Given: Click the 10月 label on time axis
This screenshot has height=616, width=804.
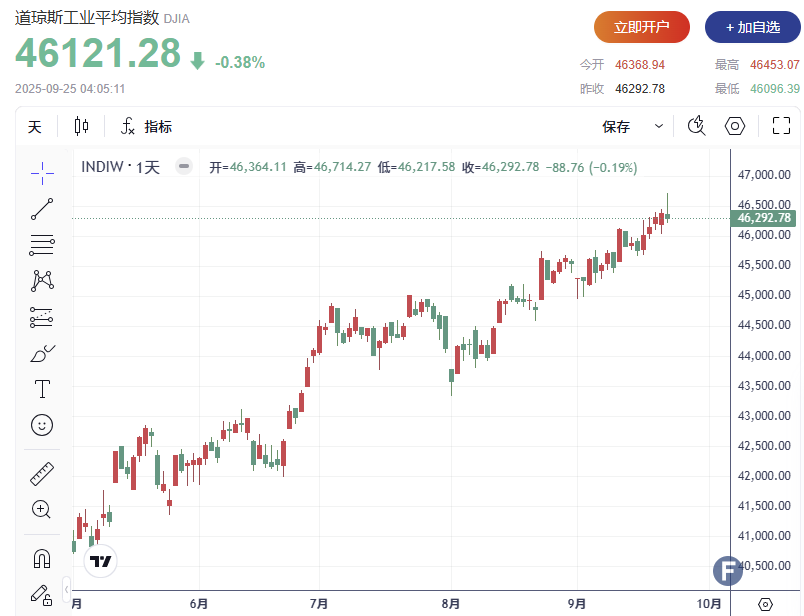Looking at the screenshot, I should 709,604.
